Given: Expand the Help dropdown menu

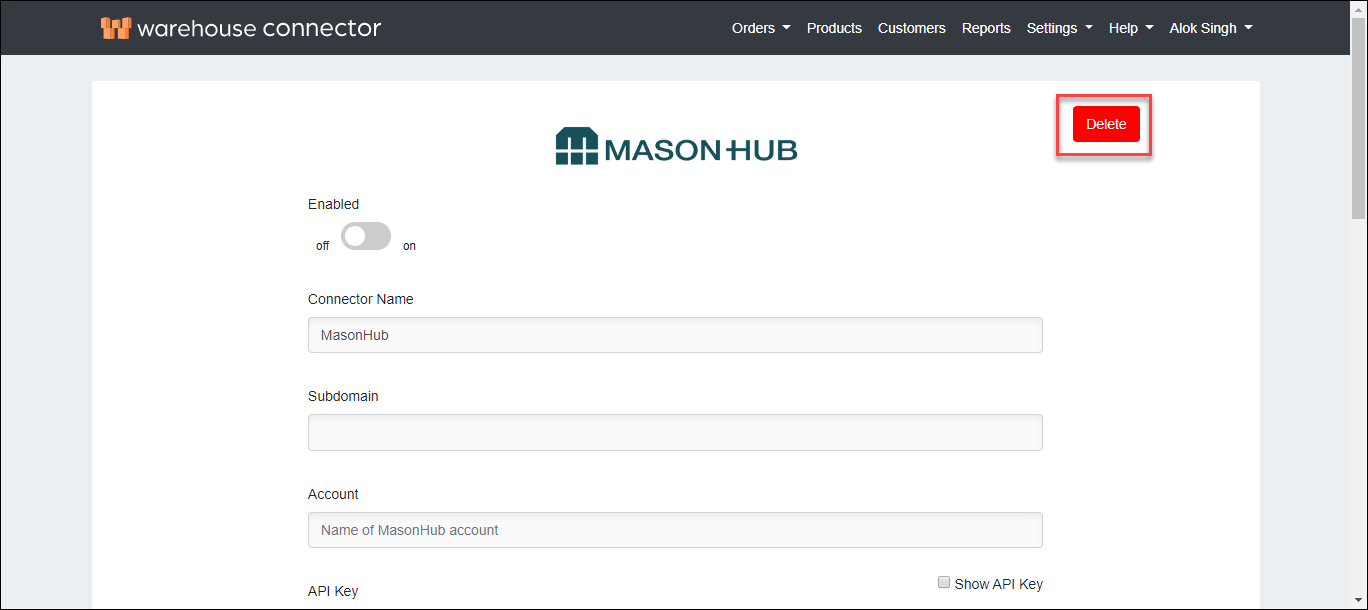Looking at the screenshot, I should click(1130, 28).
